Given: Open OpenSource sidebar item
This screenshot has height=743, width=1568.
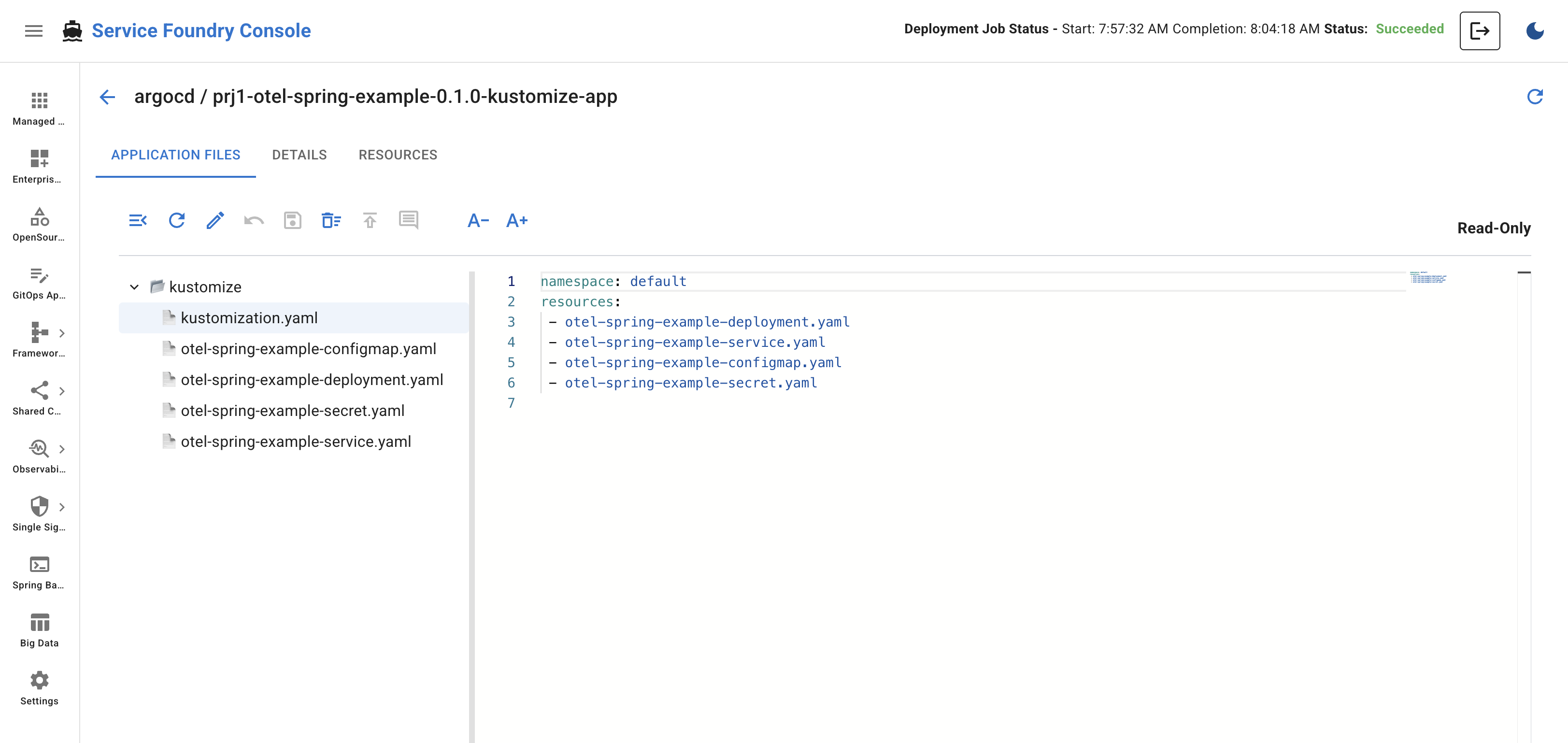Looking at the screenshot, I should [39, 225].
